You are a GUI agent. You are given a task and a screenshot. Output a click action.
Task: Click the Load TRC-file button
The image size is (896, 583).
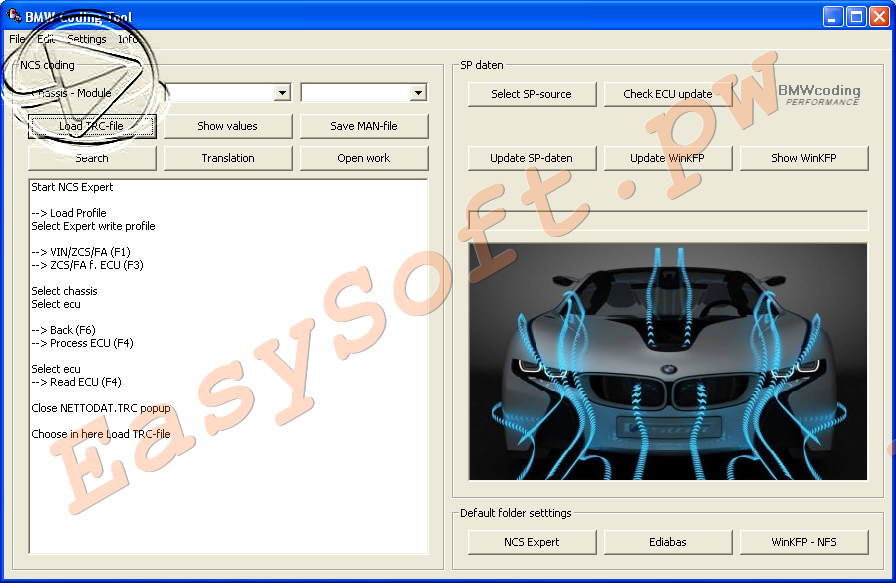92,126
